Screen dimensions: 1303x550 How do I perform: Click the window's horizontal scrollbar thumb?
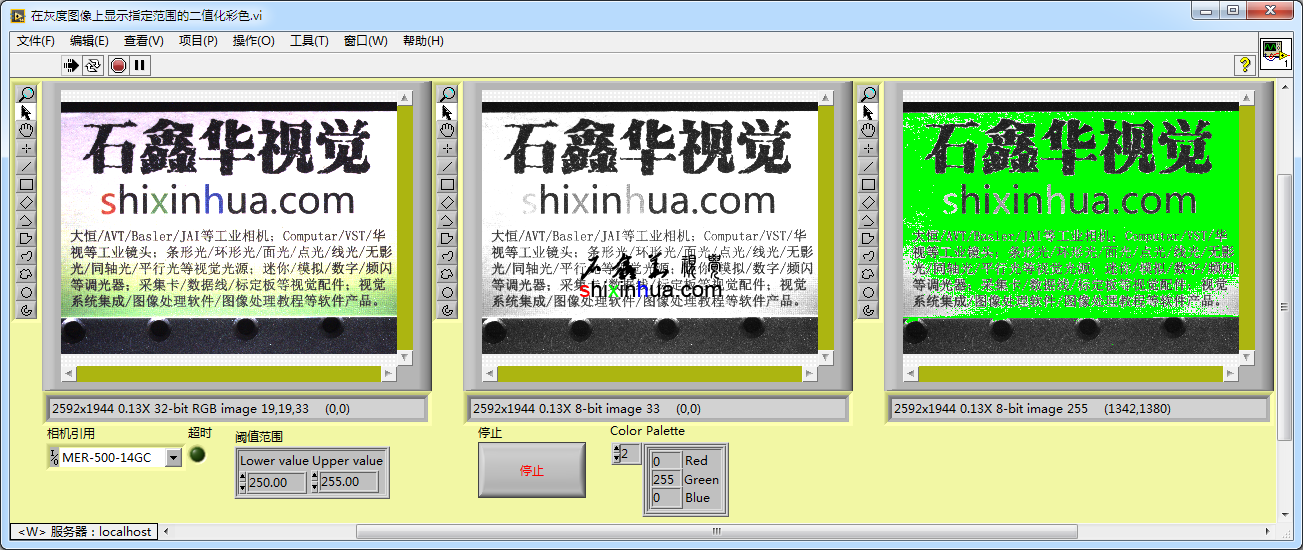pos(716,531)
